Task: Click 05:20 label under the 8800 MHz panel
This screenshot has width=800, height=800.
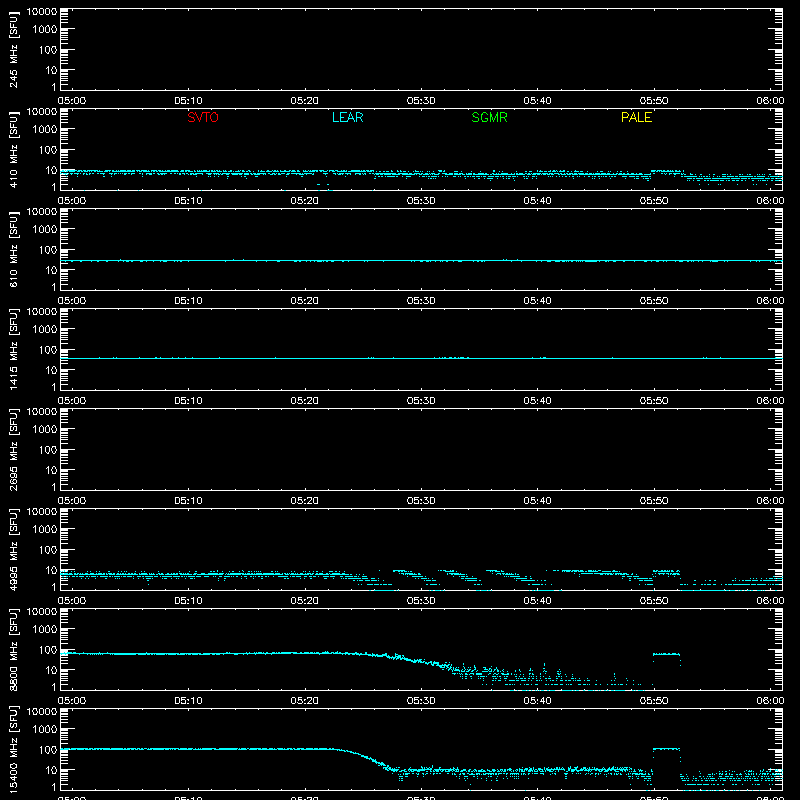Action: tap(305, 701)
